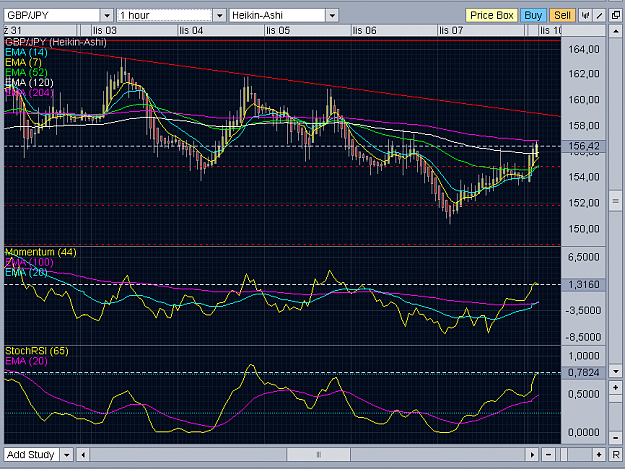Click the StochRSI (65) study label
Viewport: 625px width, 469px height.
click(37, 351)
